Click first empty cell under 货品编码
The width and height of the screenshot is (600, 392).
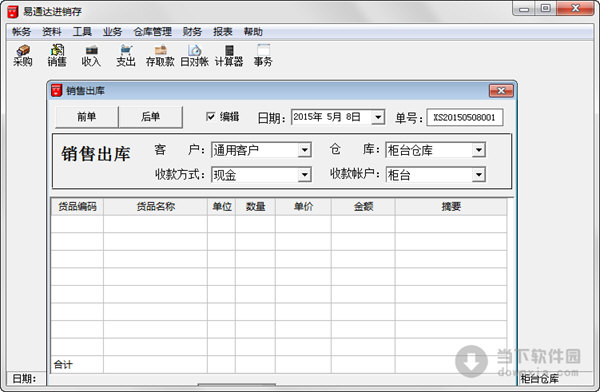pyautogui.click(x=77, y=224)
